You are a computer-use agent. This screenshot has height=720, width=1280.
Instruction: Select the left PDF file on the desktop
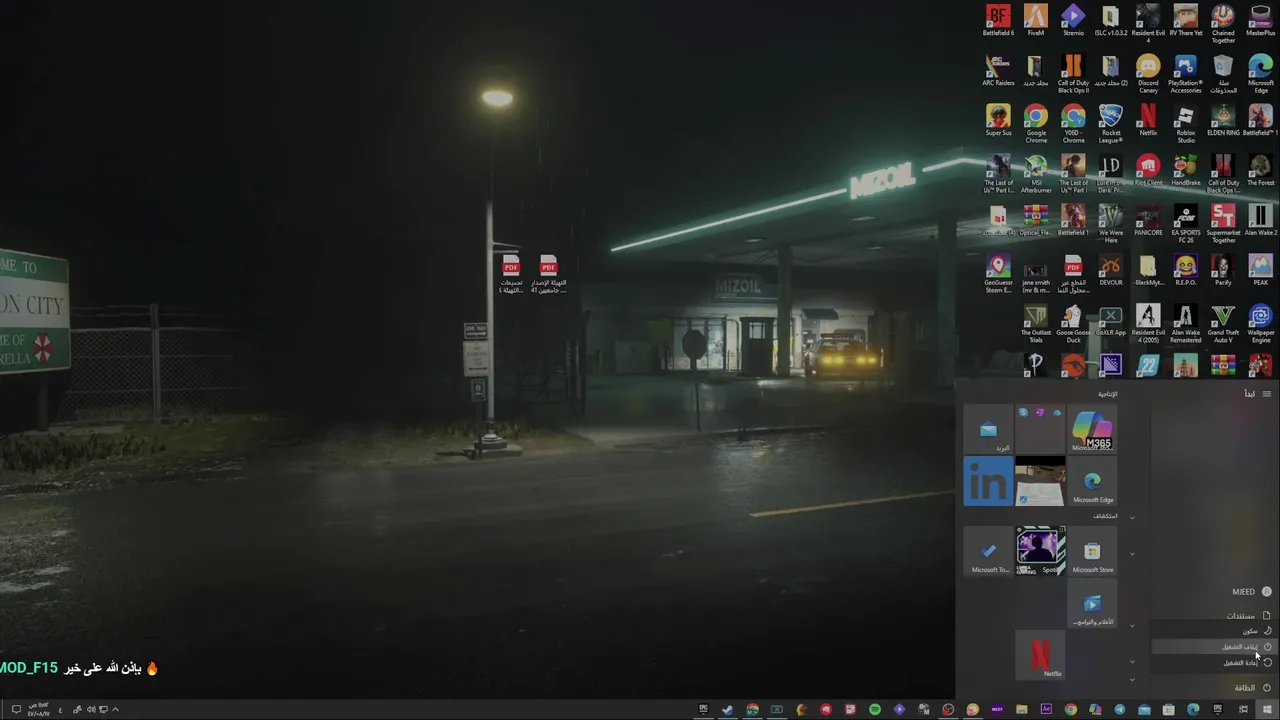[x=511, y=274]
